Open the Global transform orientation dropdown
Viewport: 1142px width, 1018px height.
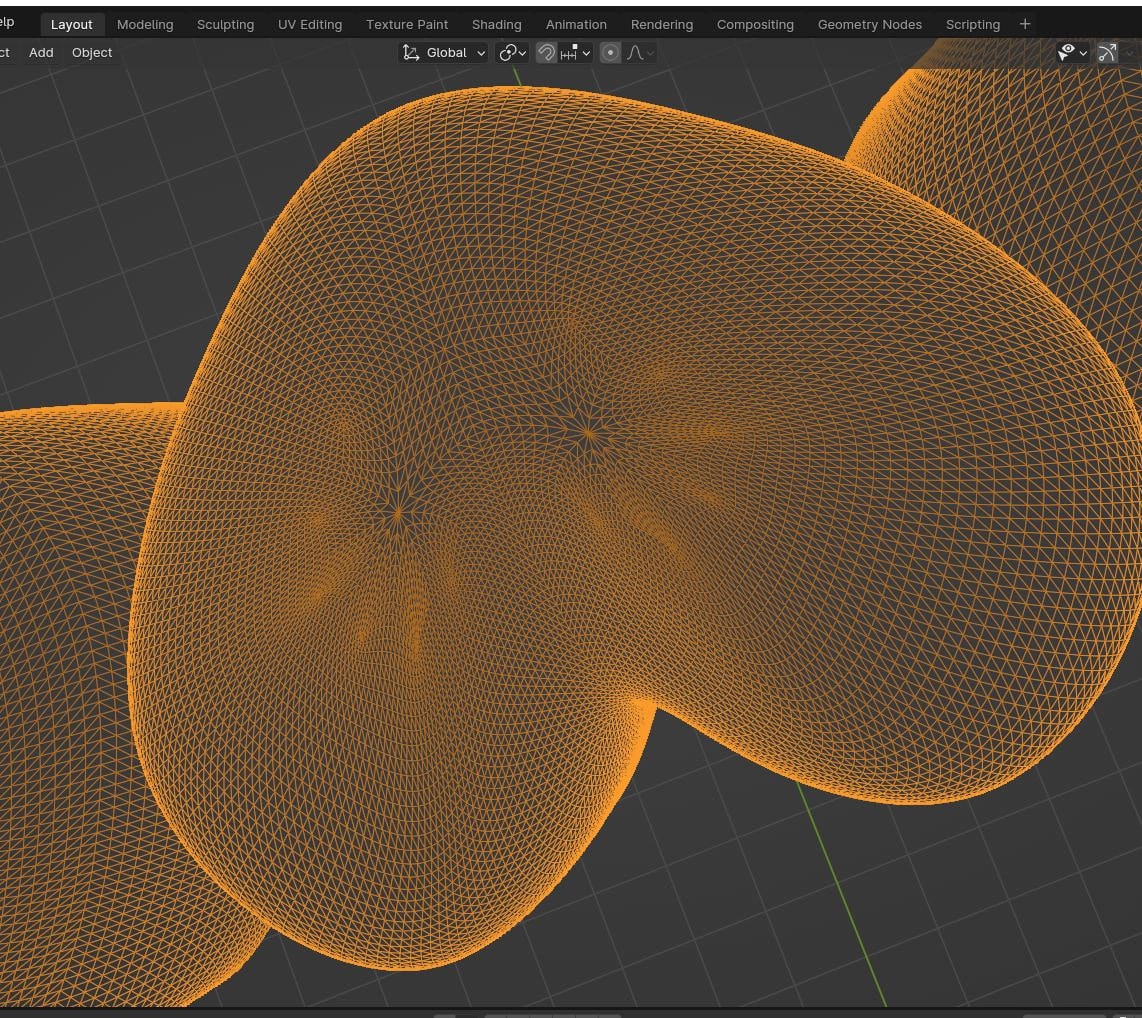[443, 52]
